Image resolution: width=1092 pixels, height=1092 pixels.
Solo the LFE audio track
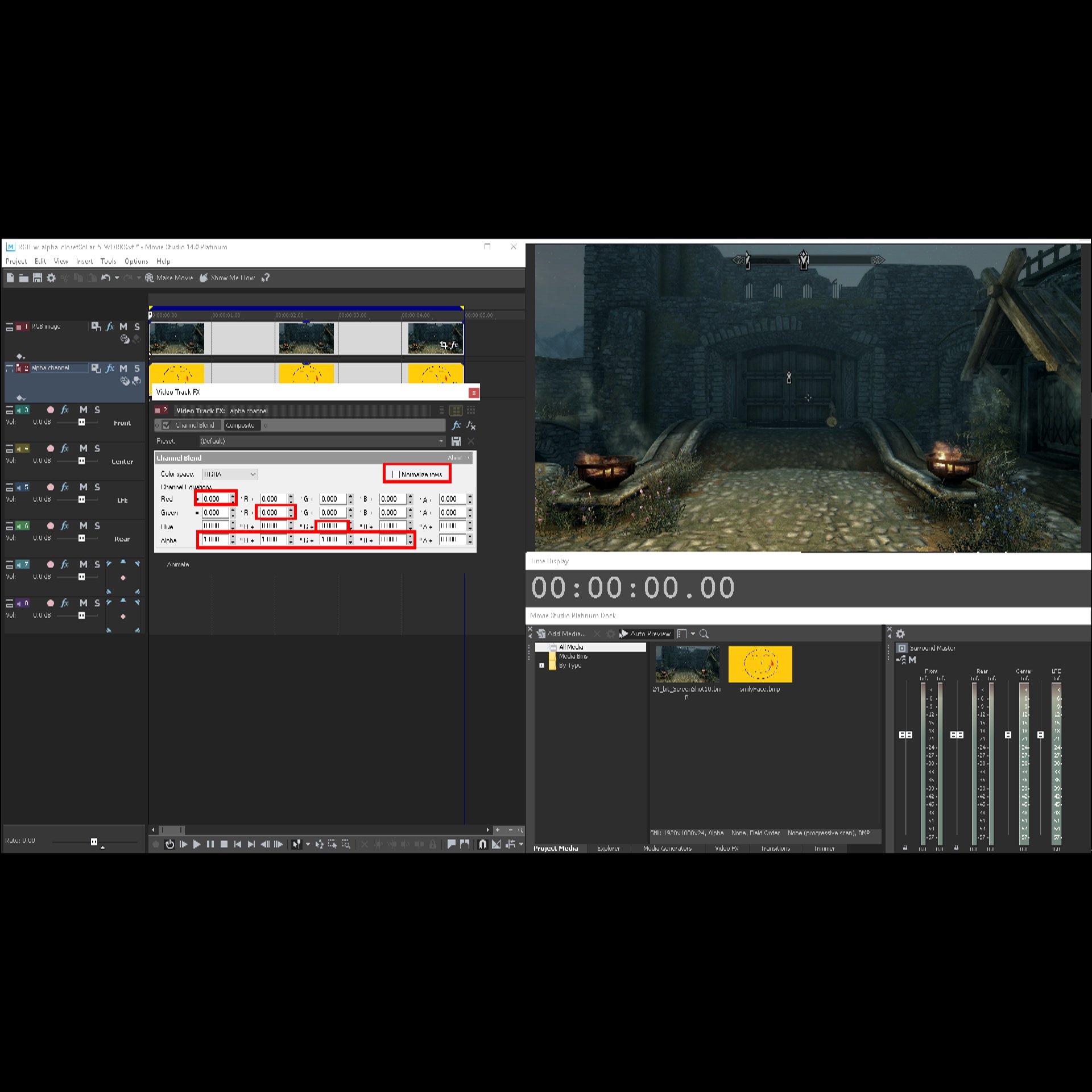point(97,487)
